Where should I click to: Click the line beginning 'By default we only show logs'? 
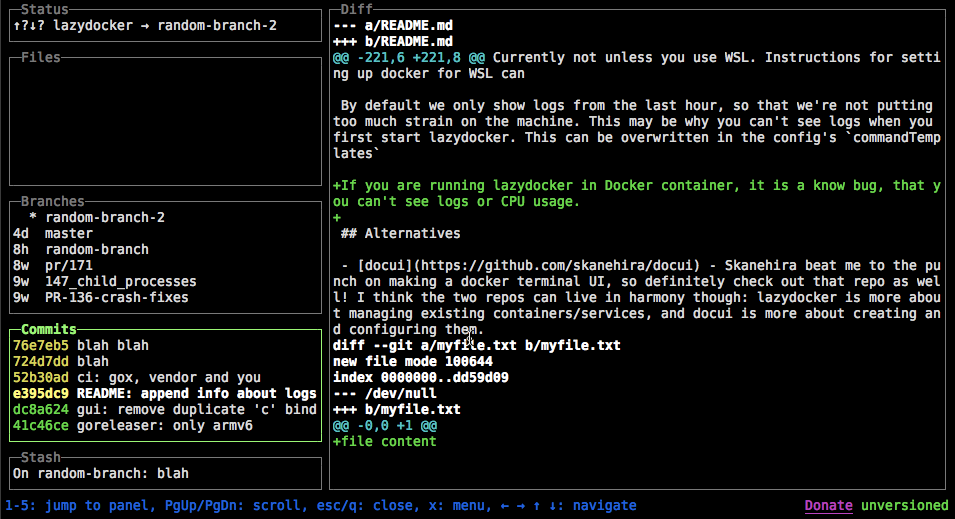point(636,129)
